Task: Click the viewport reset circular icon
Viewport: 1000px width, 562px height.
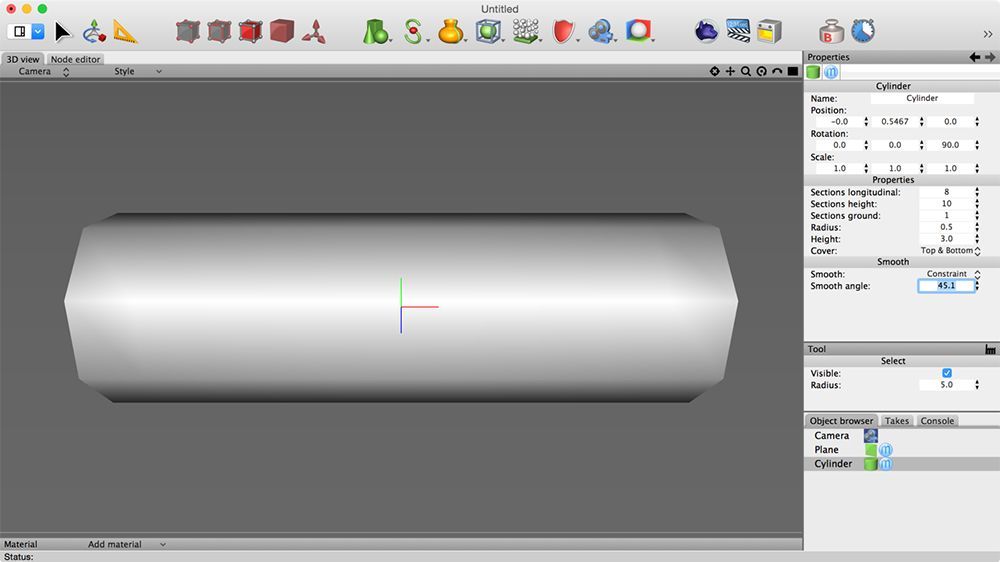Action: pos(761,71)
